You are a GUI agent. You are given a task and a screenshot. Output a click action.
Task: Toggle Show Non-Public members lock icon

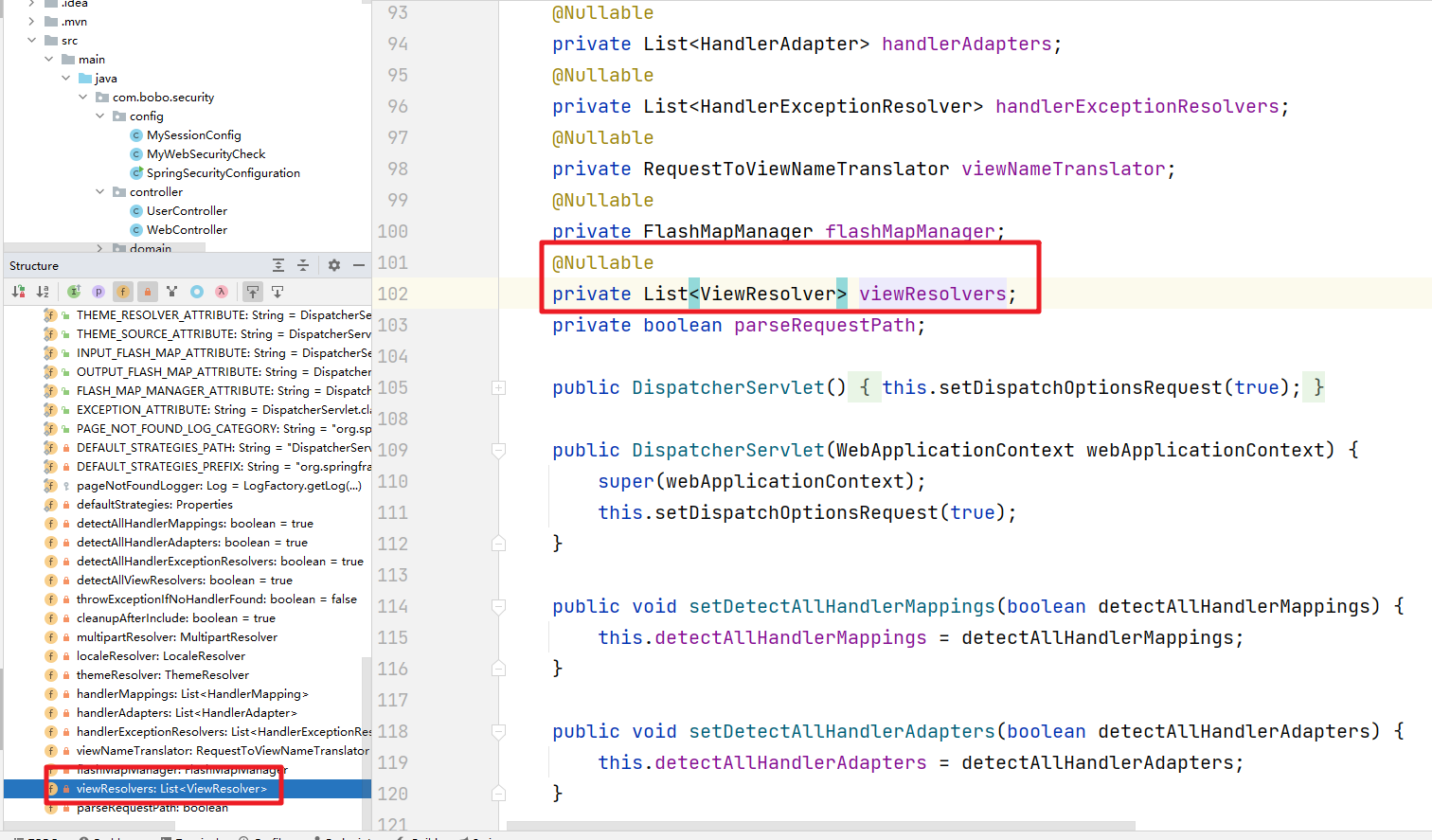click(147, 292)
